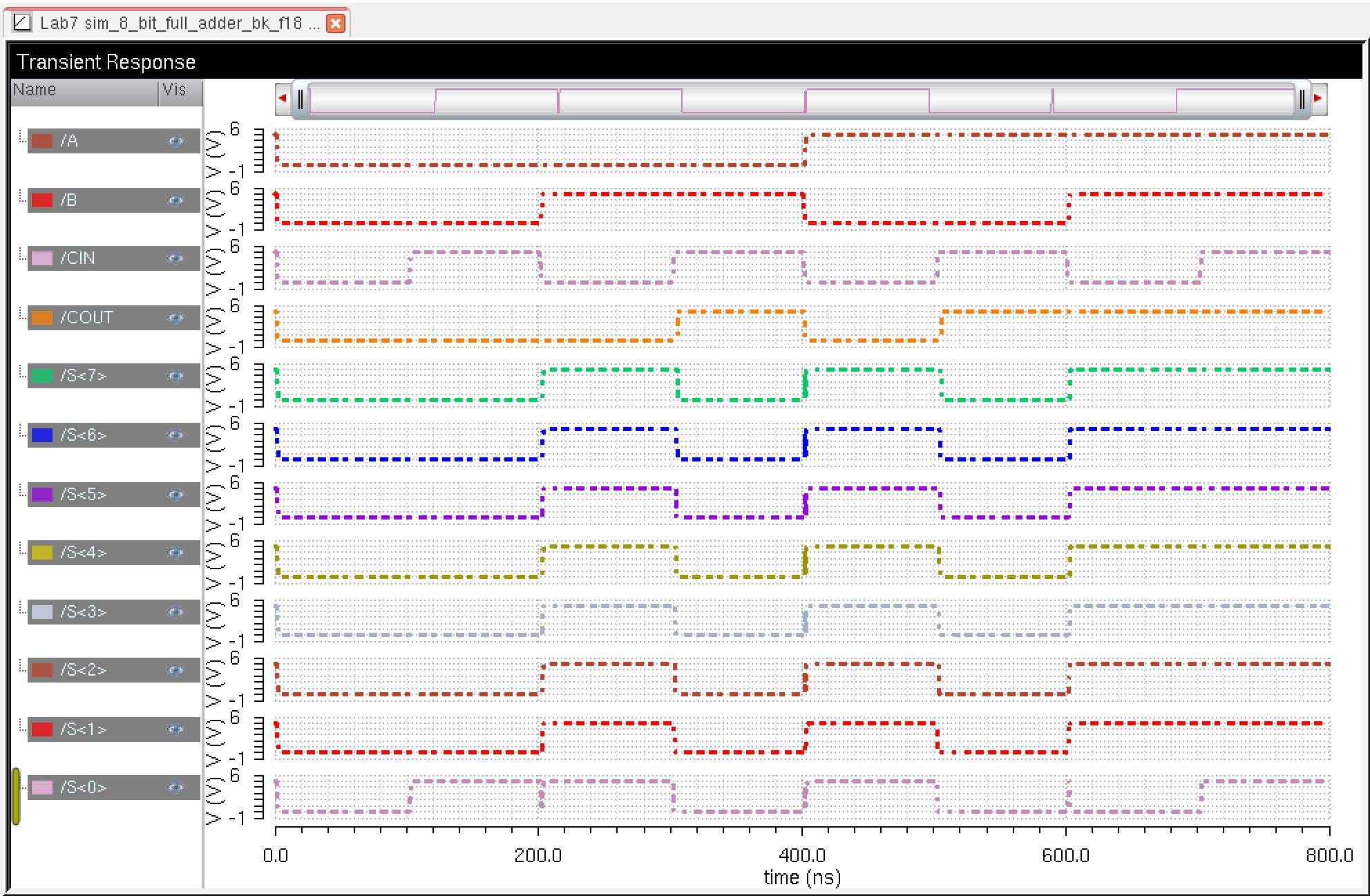Click the /CIN pink color swatch
1370x896 pixels.
42,258
